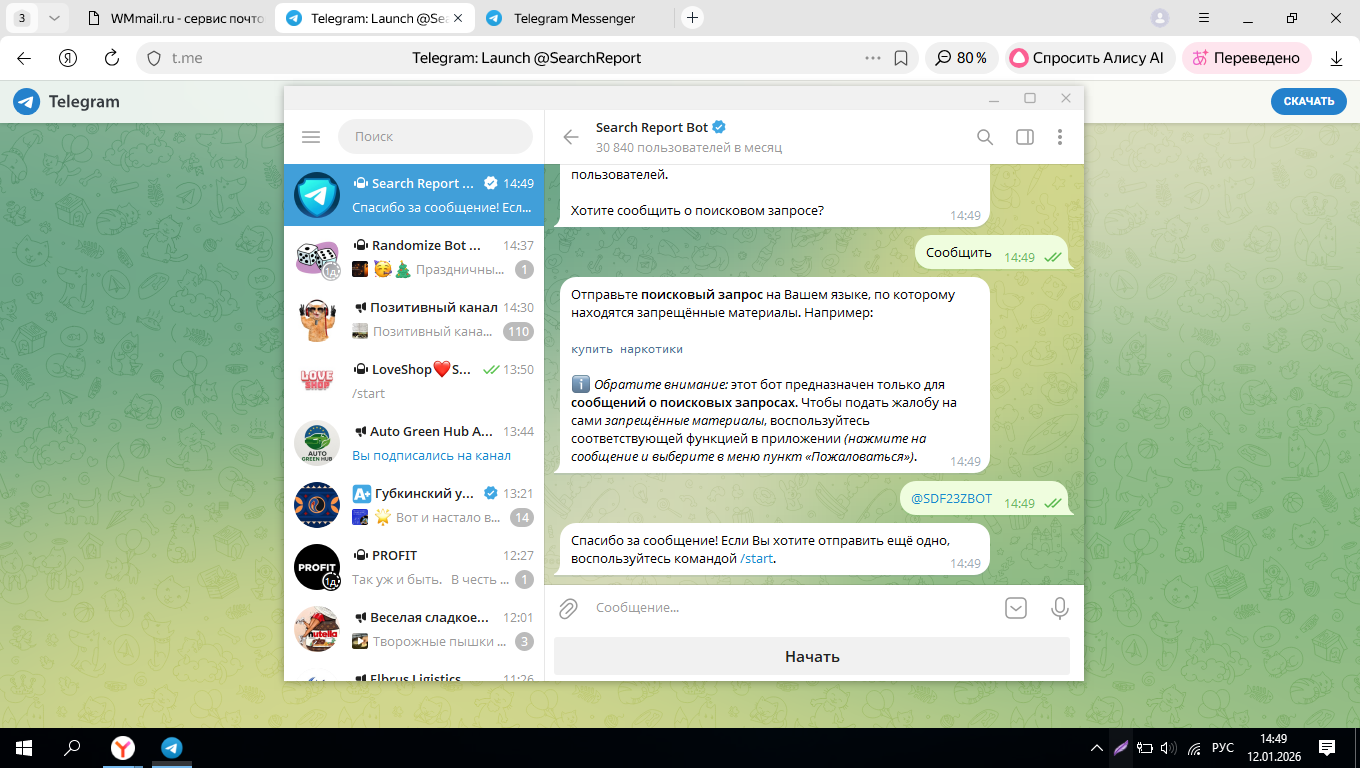
Task: Open the browser profile avatar icon
Action: tap(1160, 18)
